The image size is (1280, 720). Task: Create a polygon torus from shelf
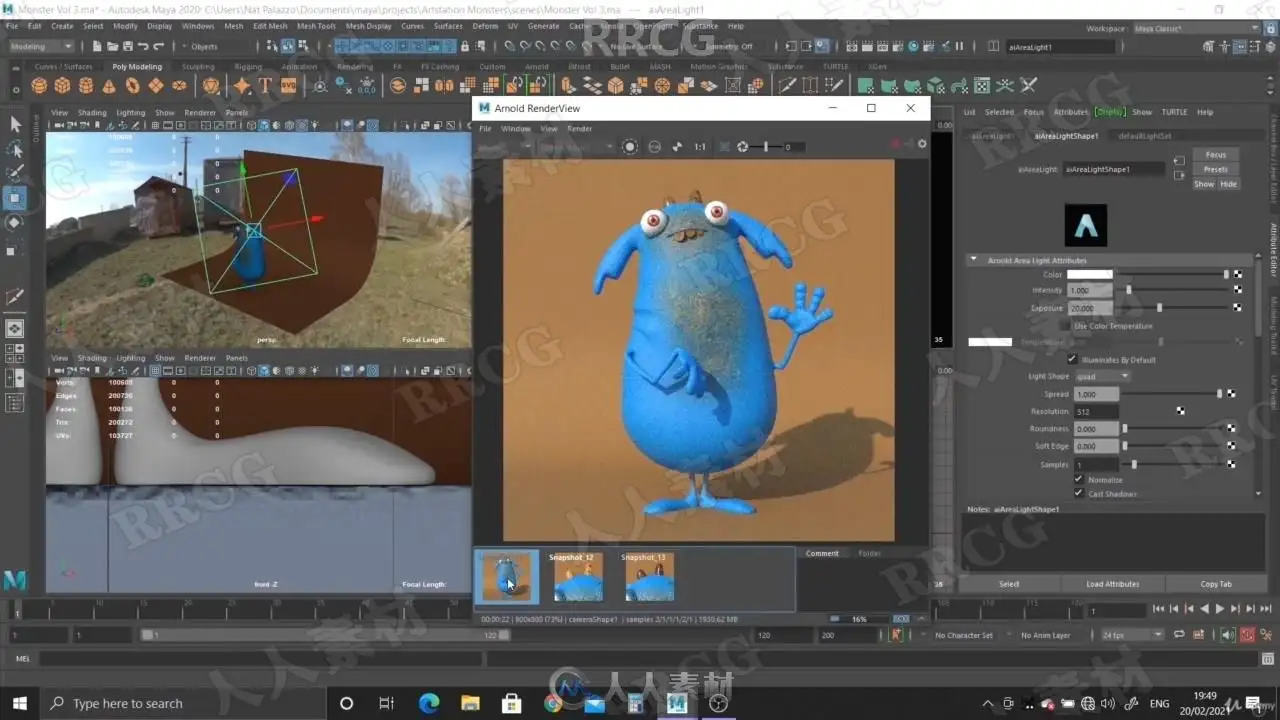point(132,86)
